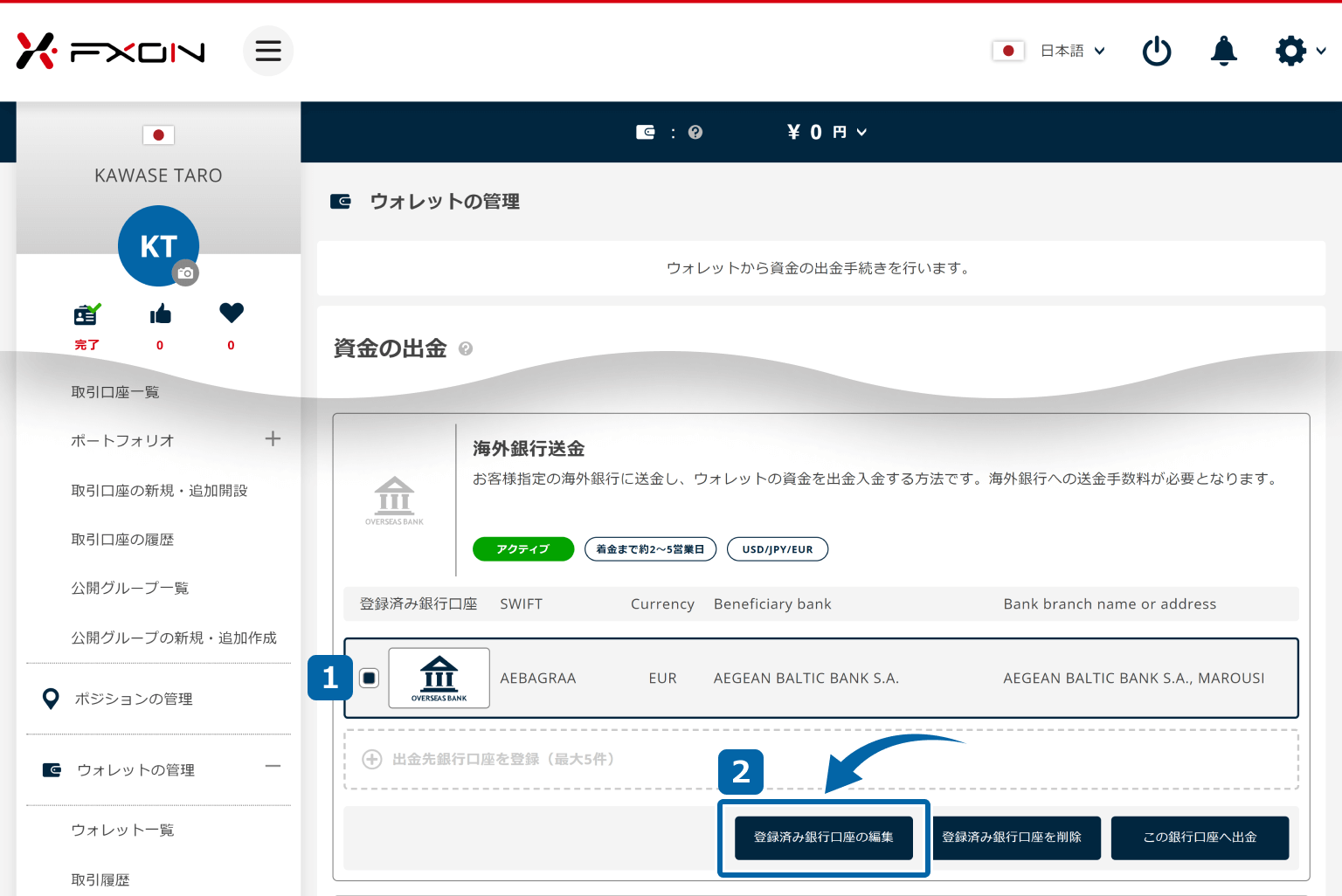The width and height of the screenshot is (1342, 896).
Task: Open the 日本語 language dropdown
Action: point(1073,51)
